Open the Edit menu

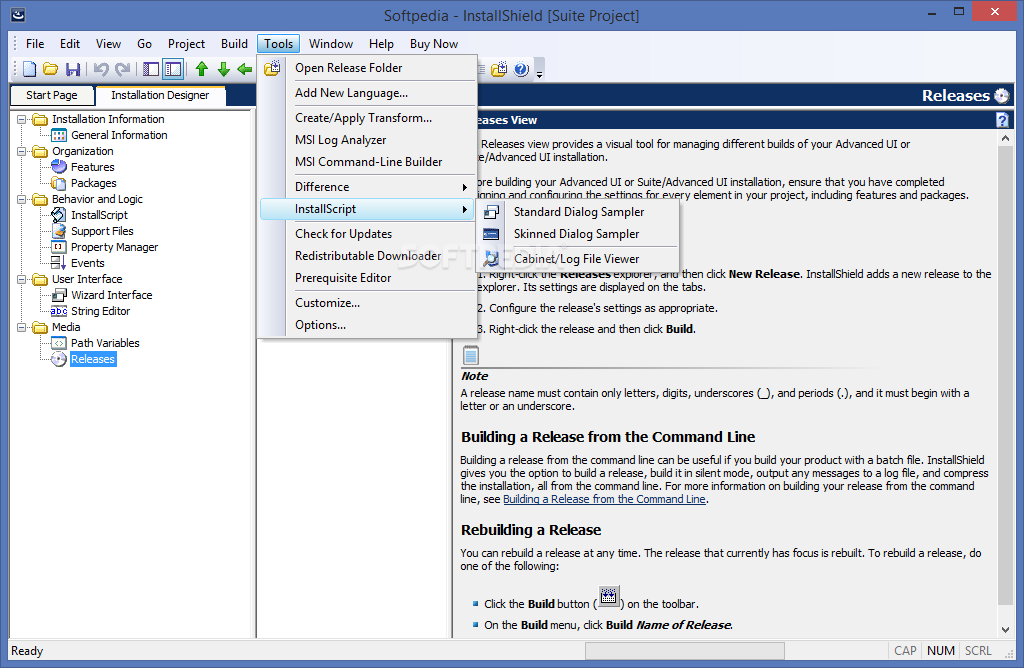(70, 44)
